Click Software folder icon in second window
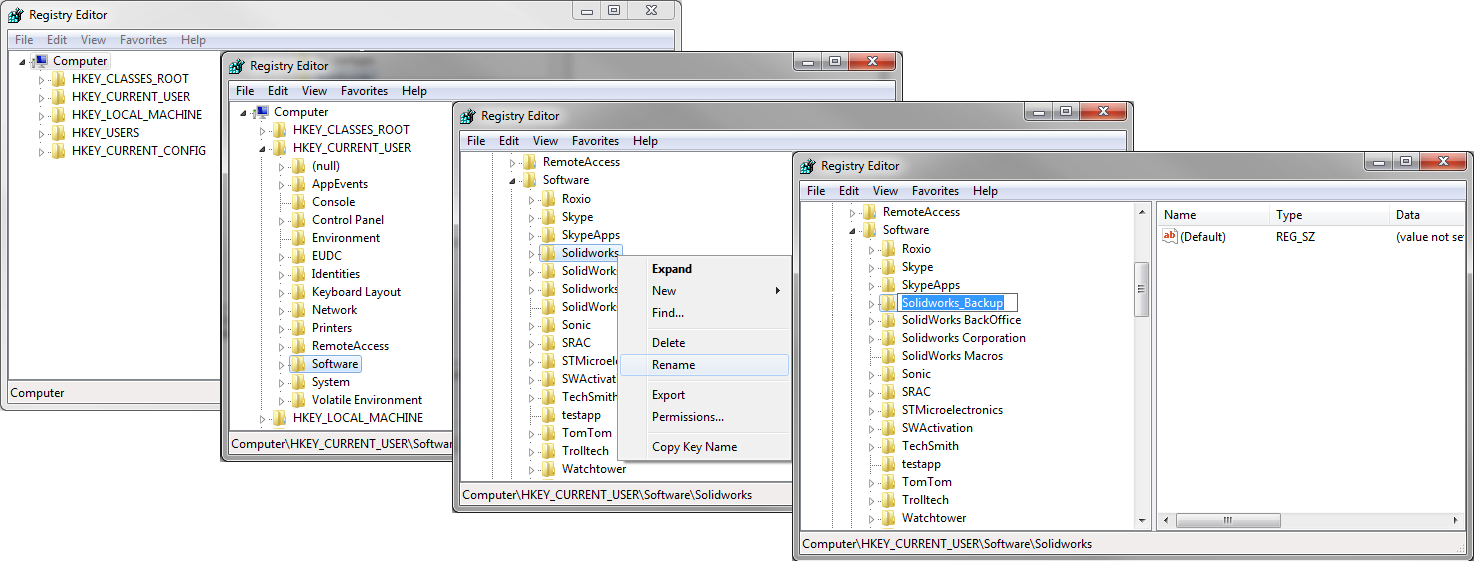1475x561 pixels. [x=298, y=364]
